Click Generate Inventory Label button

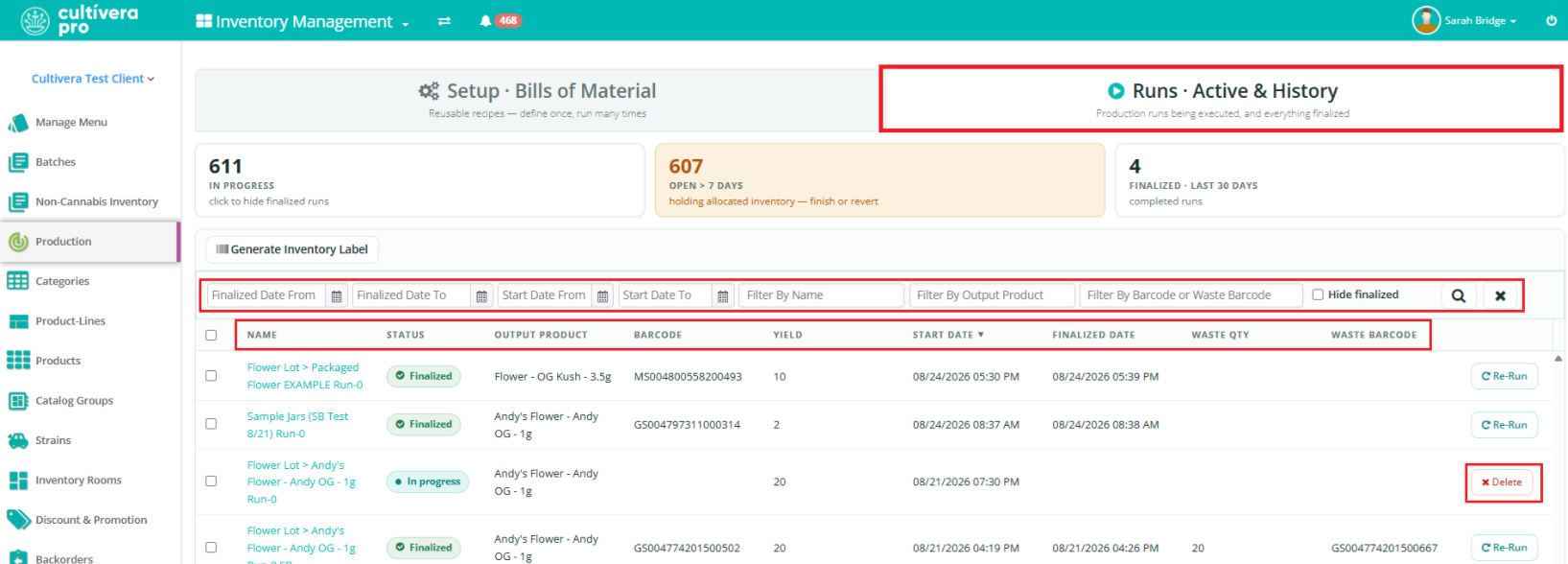(x=293, y=249)
